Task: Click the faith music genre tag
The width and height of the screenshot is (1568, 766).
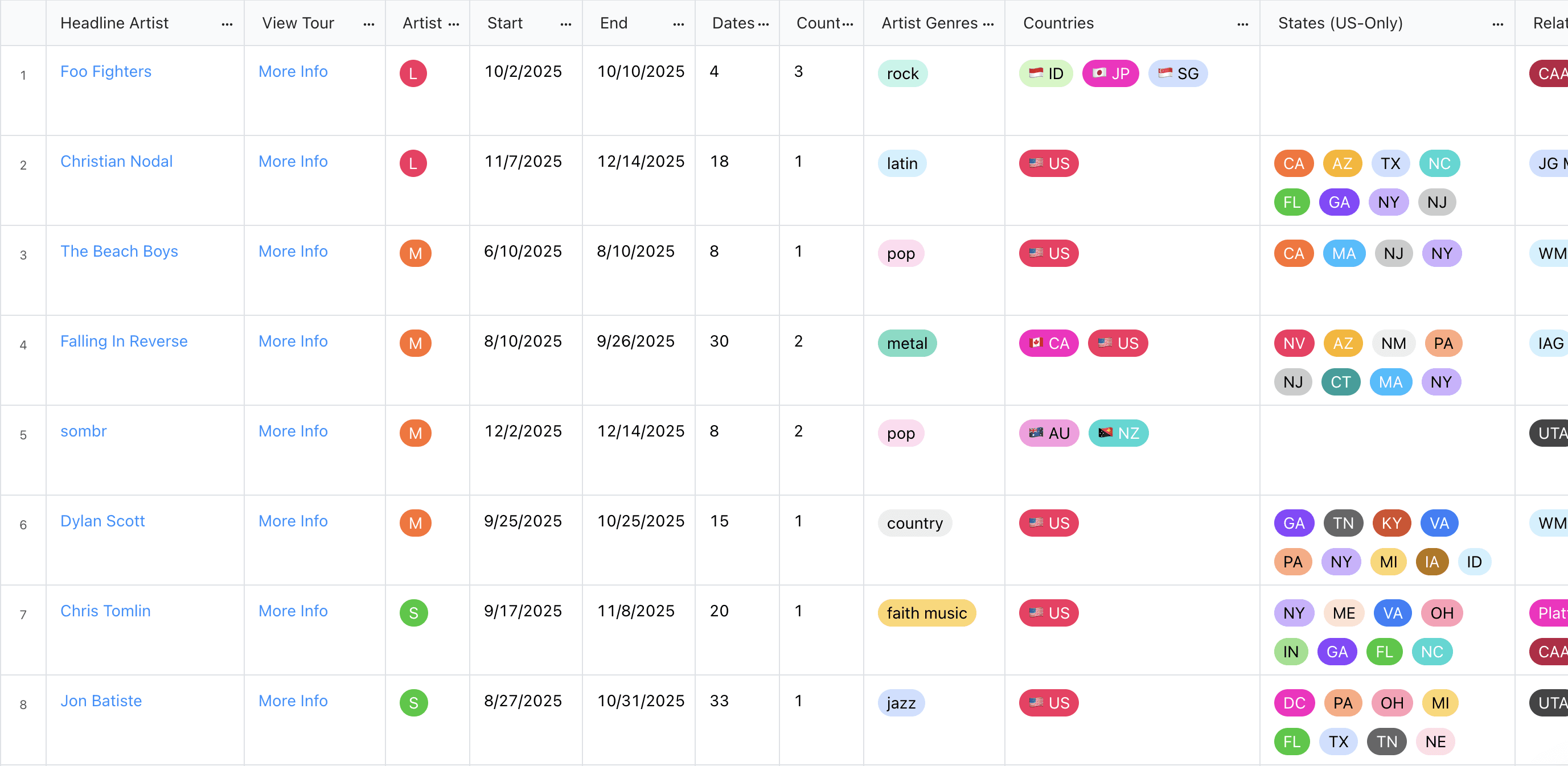Action: click(x=926, y=613)
